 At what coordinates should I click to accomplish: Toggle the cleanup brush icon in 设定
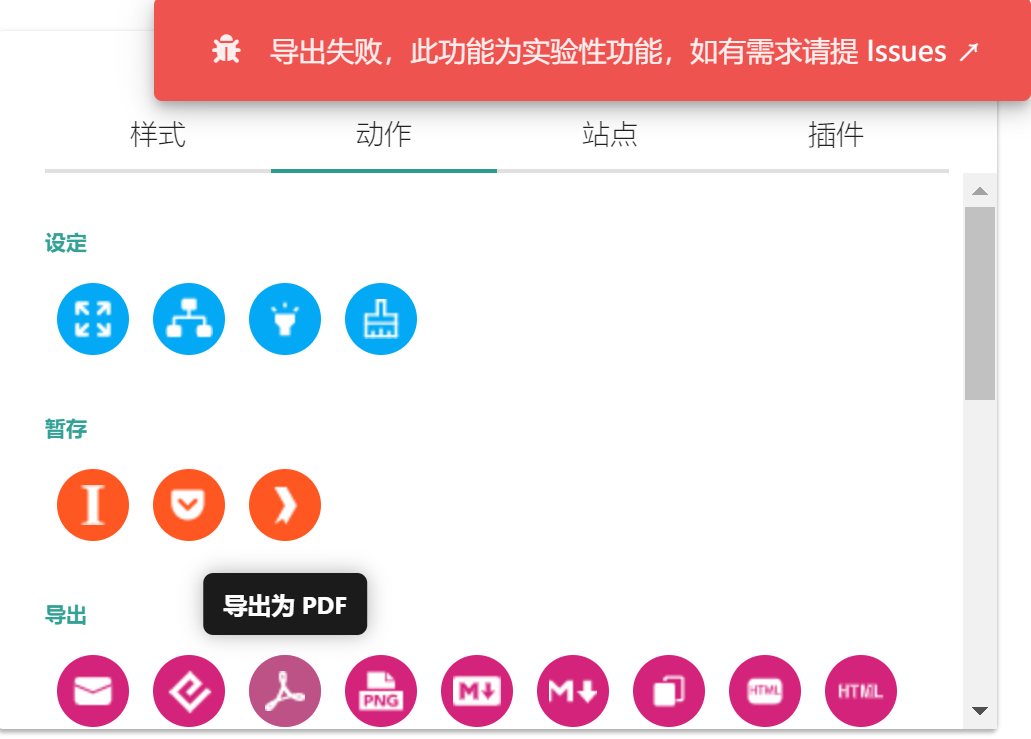[x=381, y=319]
